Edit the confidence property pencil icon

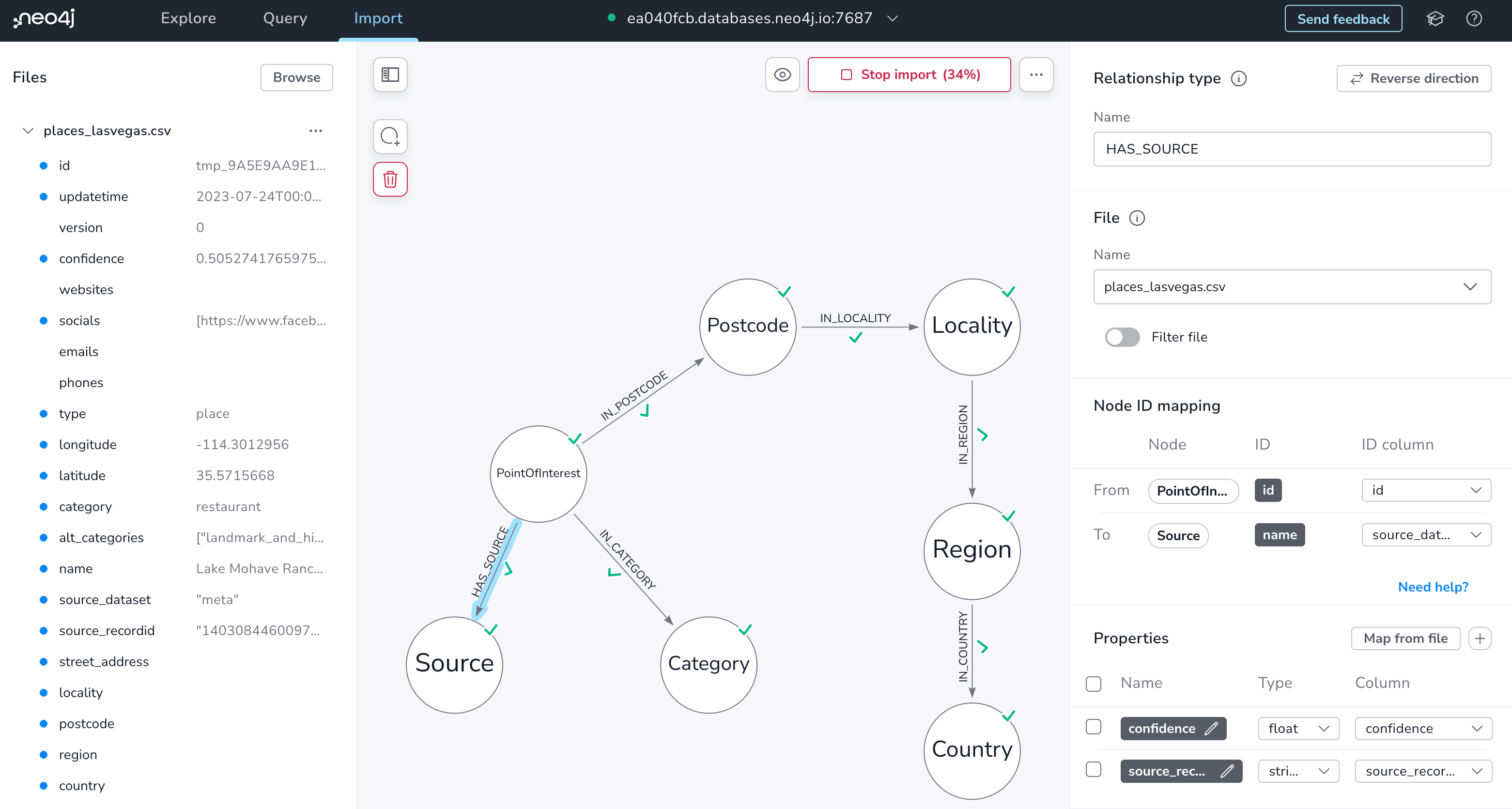(x=1211, y=729)
